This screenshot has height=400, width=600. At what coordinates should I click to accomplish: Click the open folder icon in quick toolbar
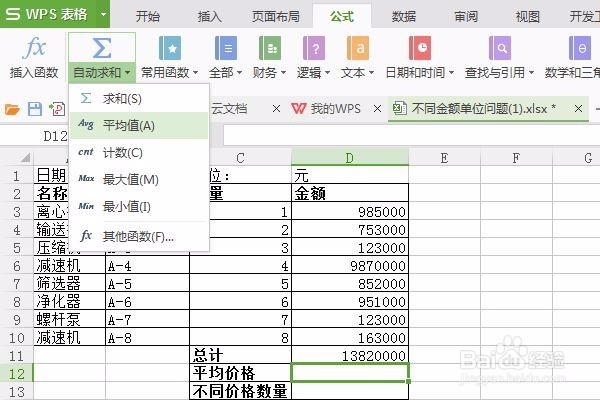[12, 109]
